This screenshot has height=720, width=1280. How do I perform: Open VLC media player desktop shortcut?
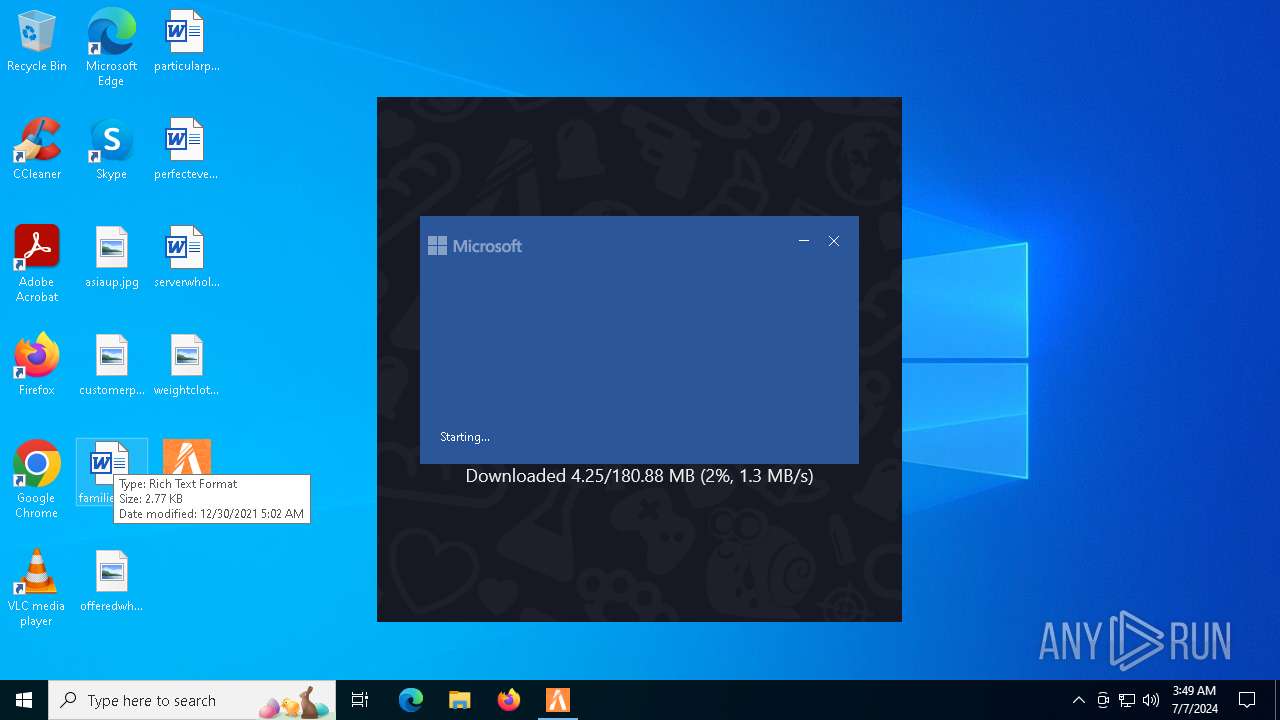(37, 588)
